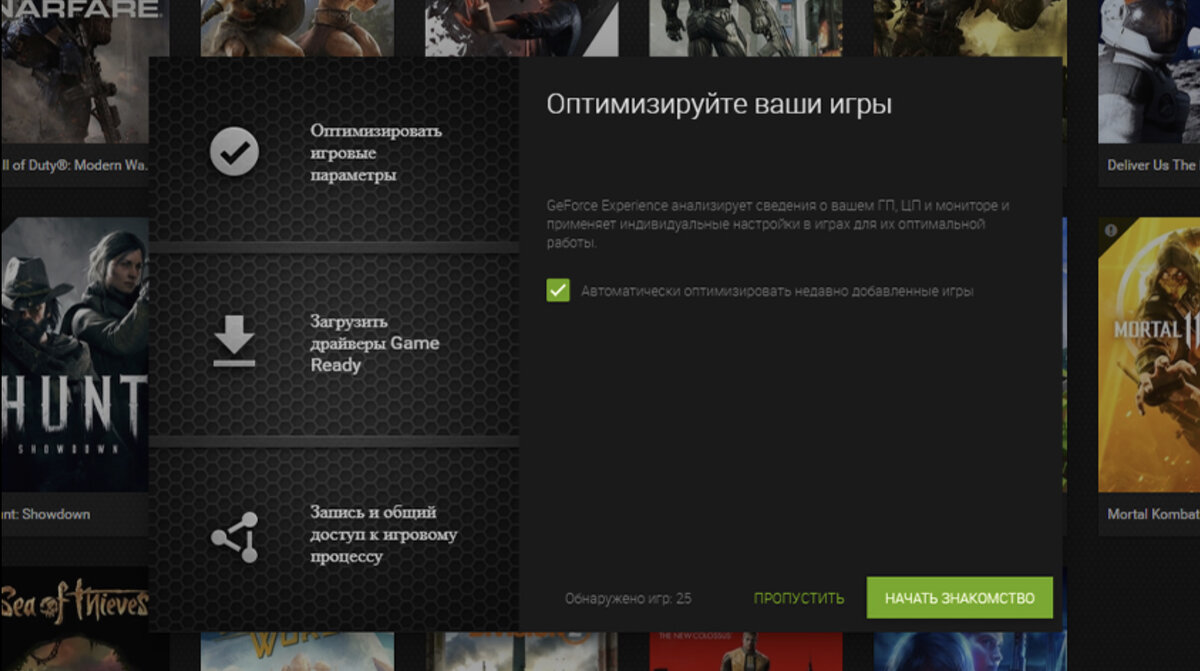The image size is (1200, 671).
Task: Select the 'Оптимизировать игровые параметры' section
Action: pos(334,150)
